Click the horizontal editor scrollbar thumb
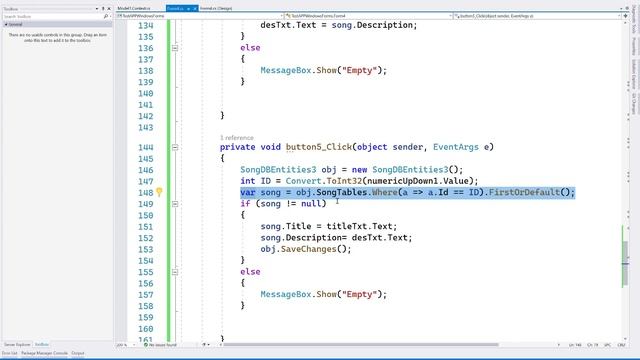This screenshot has width=640, height=360. click(361, 345)
